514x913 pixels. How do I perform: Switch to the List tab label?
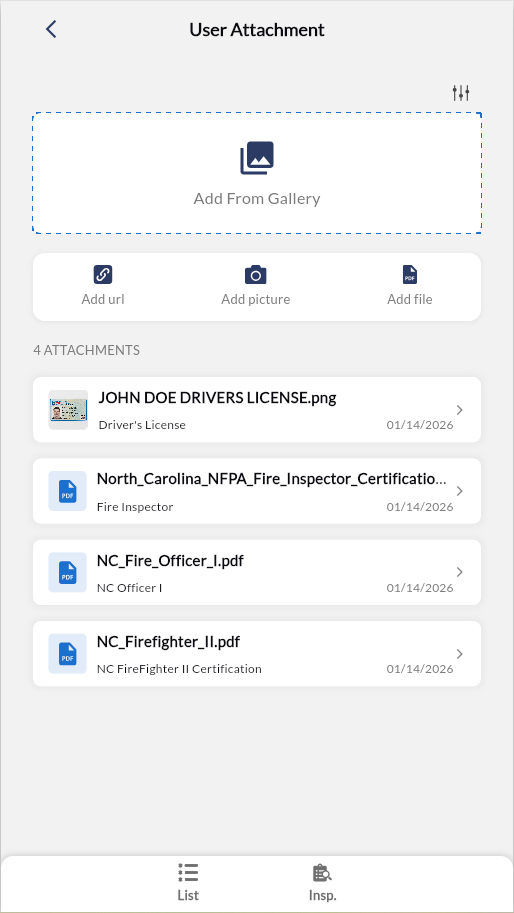(x=188, y=895)
